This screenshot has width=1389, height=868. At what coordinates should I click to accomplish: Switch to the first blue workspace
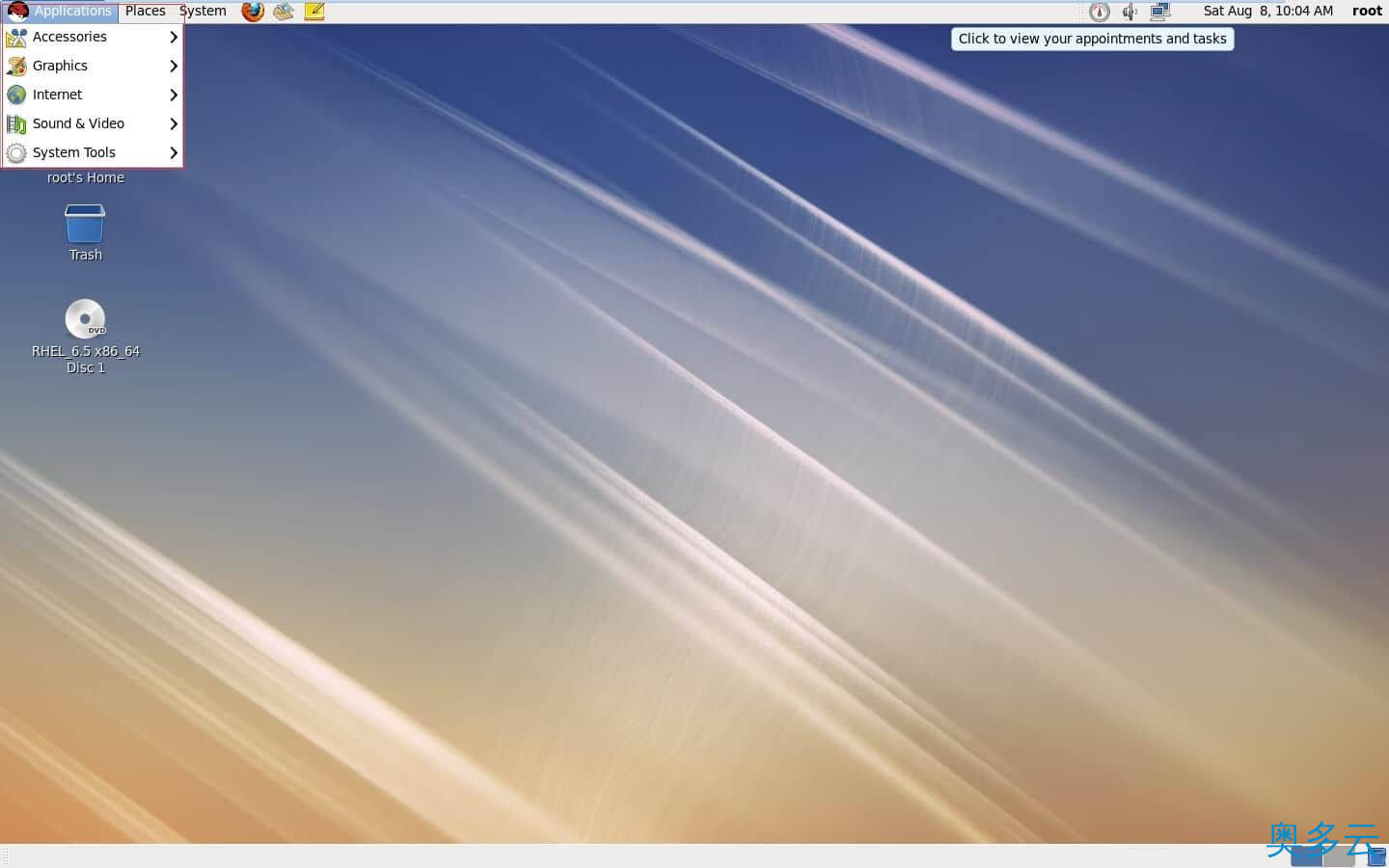point(1306,856)
